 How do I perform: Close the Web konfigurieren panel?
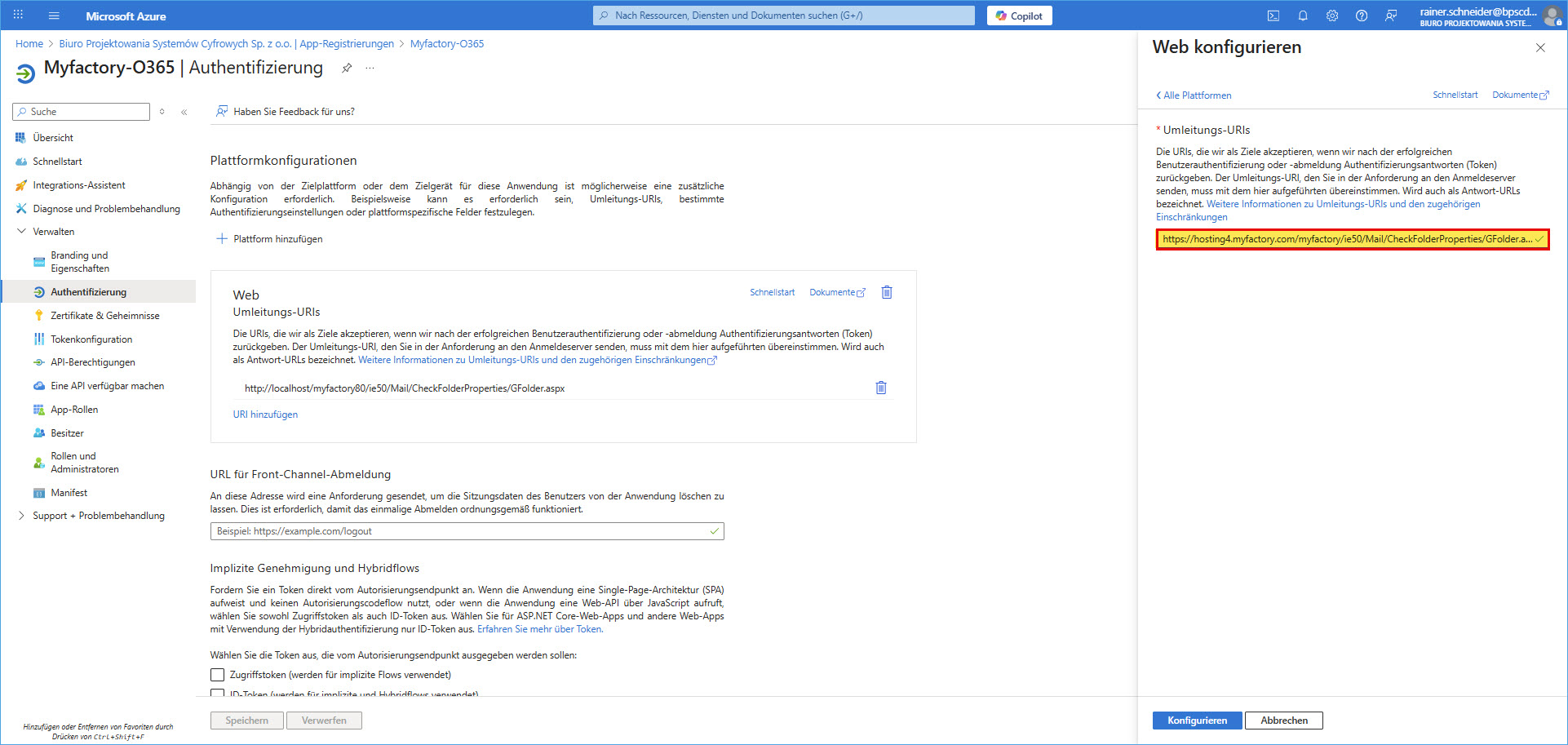tap(1540, 47)
